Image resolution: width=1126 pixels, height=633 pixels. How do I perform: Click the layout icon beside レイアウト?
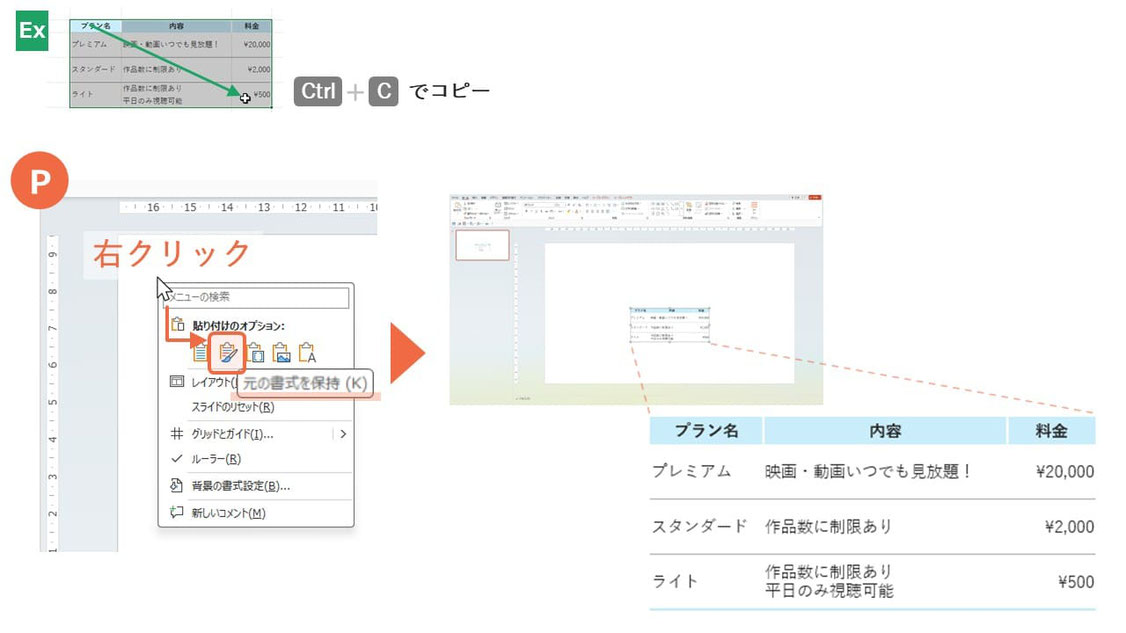[x=176, y=382]
